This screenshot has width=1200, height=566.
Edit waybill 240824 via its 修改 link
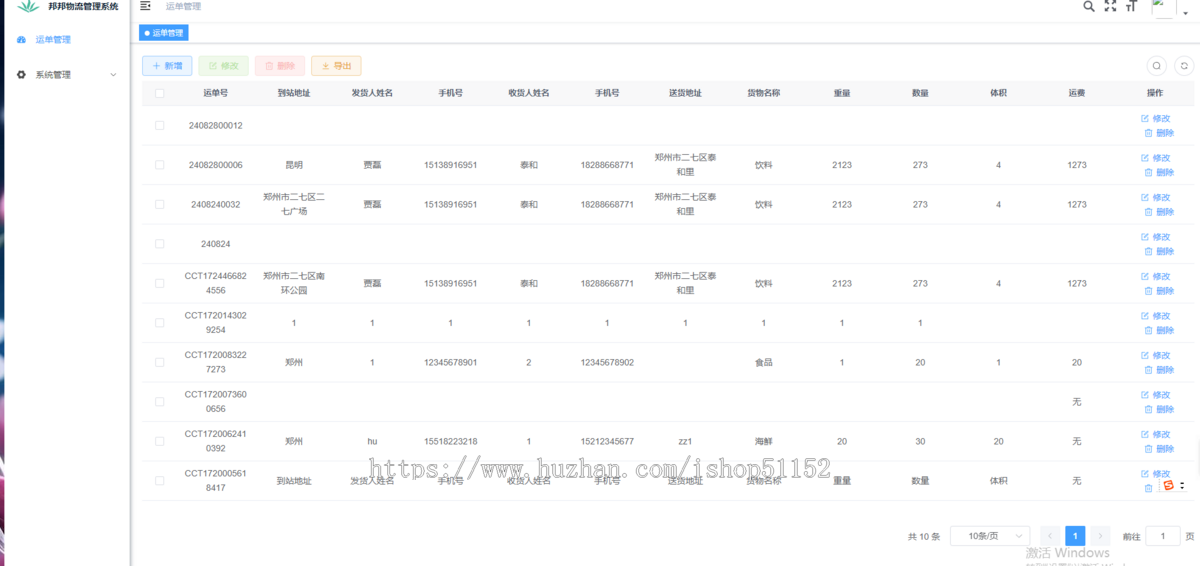coord(1156,237)
